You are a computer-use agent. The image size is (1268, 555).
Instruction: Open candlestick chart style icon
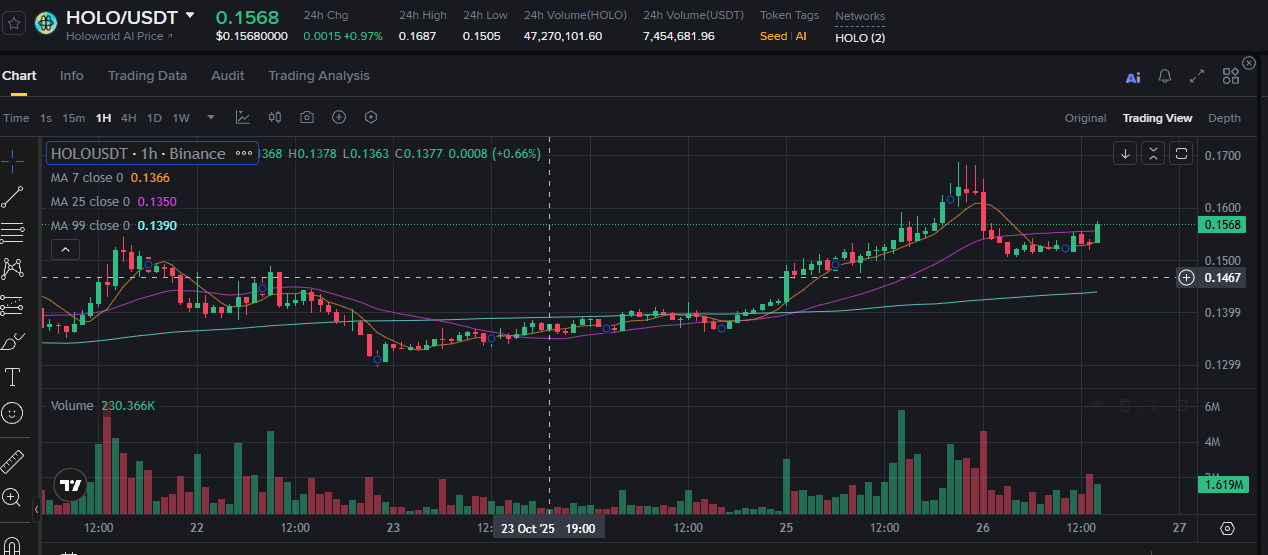[x=275, y=117]
